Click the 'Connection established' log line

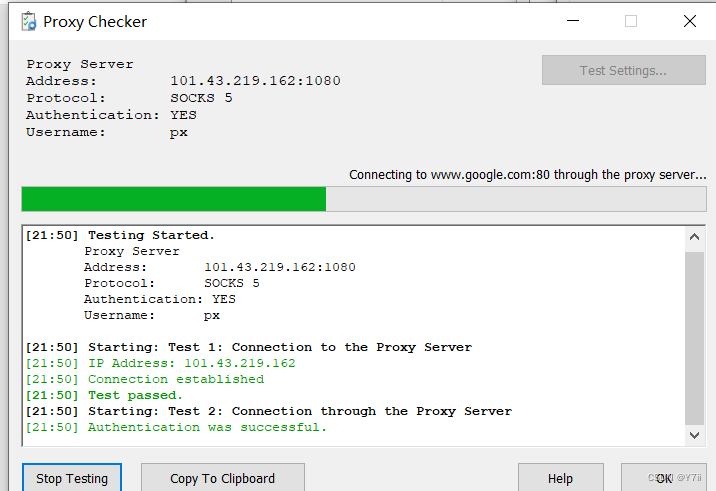(x=145, y=379)
